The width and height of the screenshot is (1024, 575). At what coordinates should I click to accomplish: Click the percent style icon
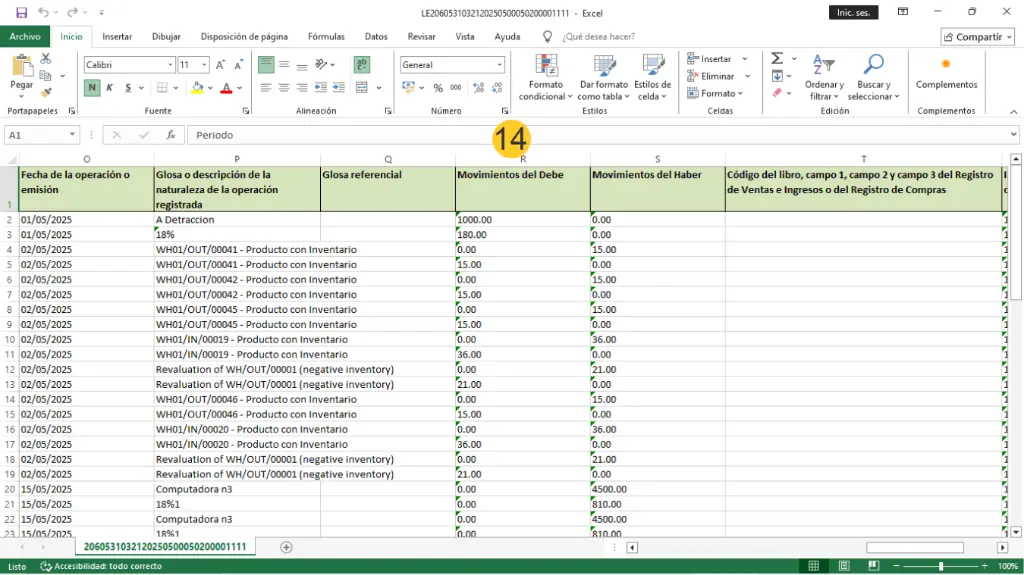[438, 88]
